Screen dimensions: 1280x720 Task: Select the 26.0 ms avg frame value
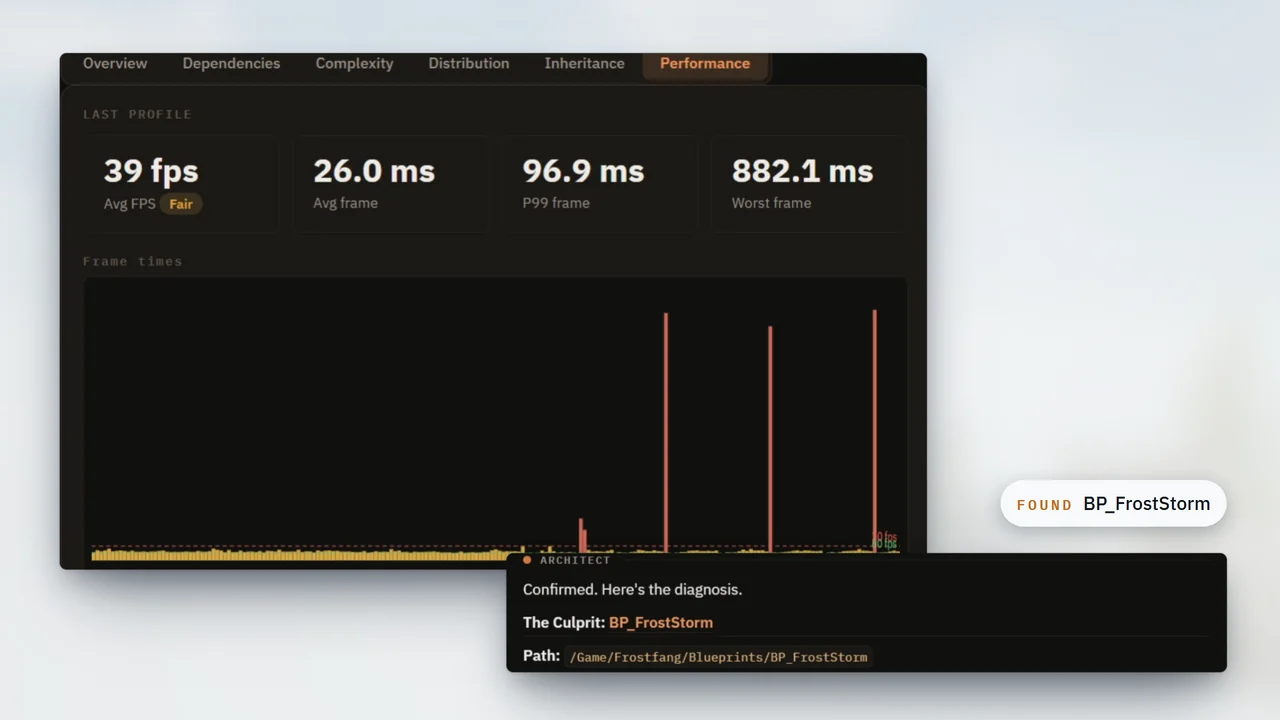(x=374, y=171)
